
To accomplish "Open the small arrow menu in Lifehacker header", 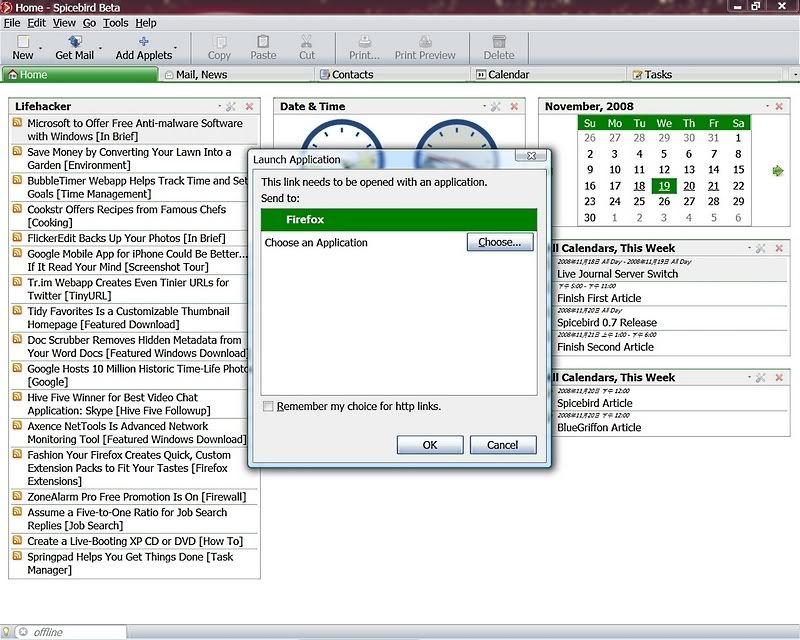I will click(x=220, y=106).
